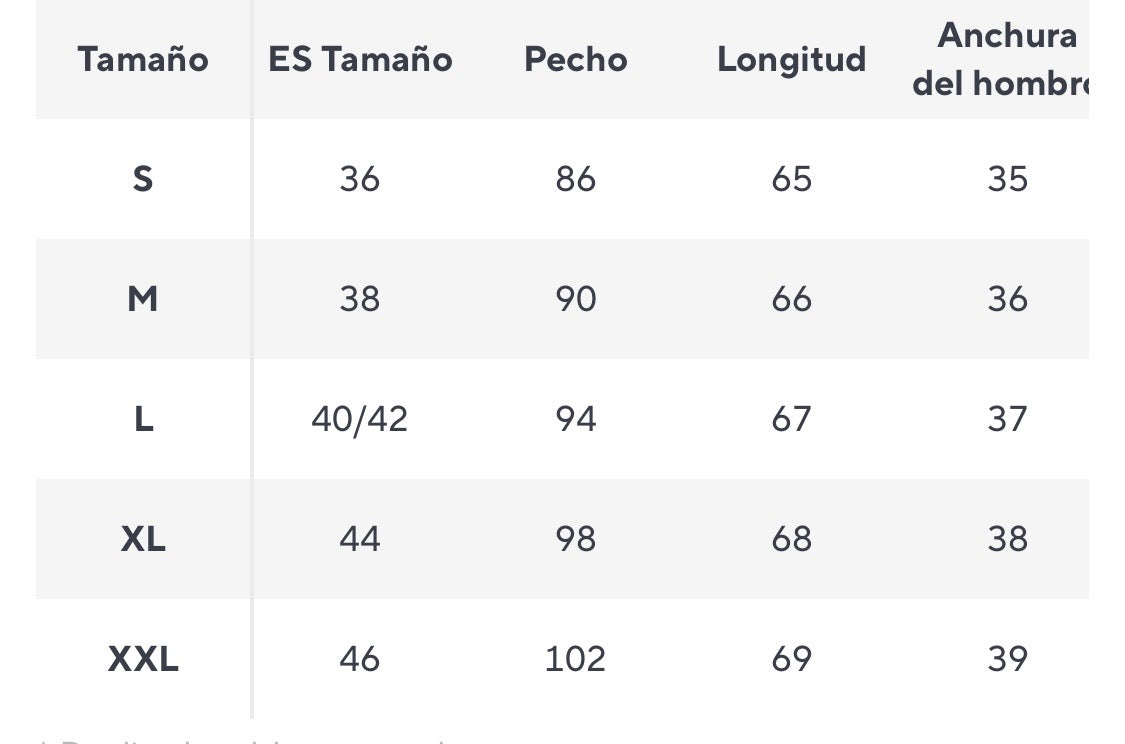Viewport: 1125px width, 744px height.
Task: Click the Anchura del hombro header
Action: [x=1000, y=60]
